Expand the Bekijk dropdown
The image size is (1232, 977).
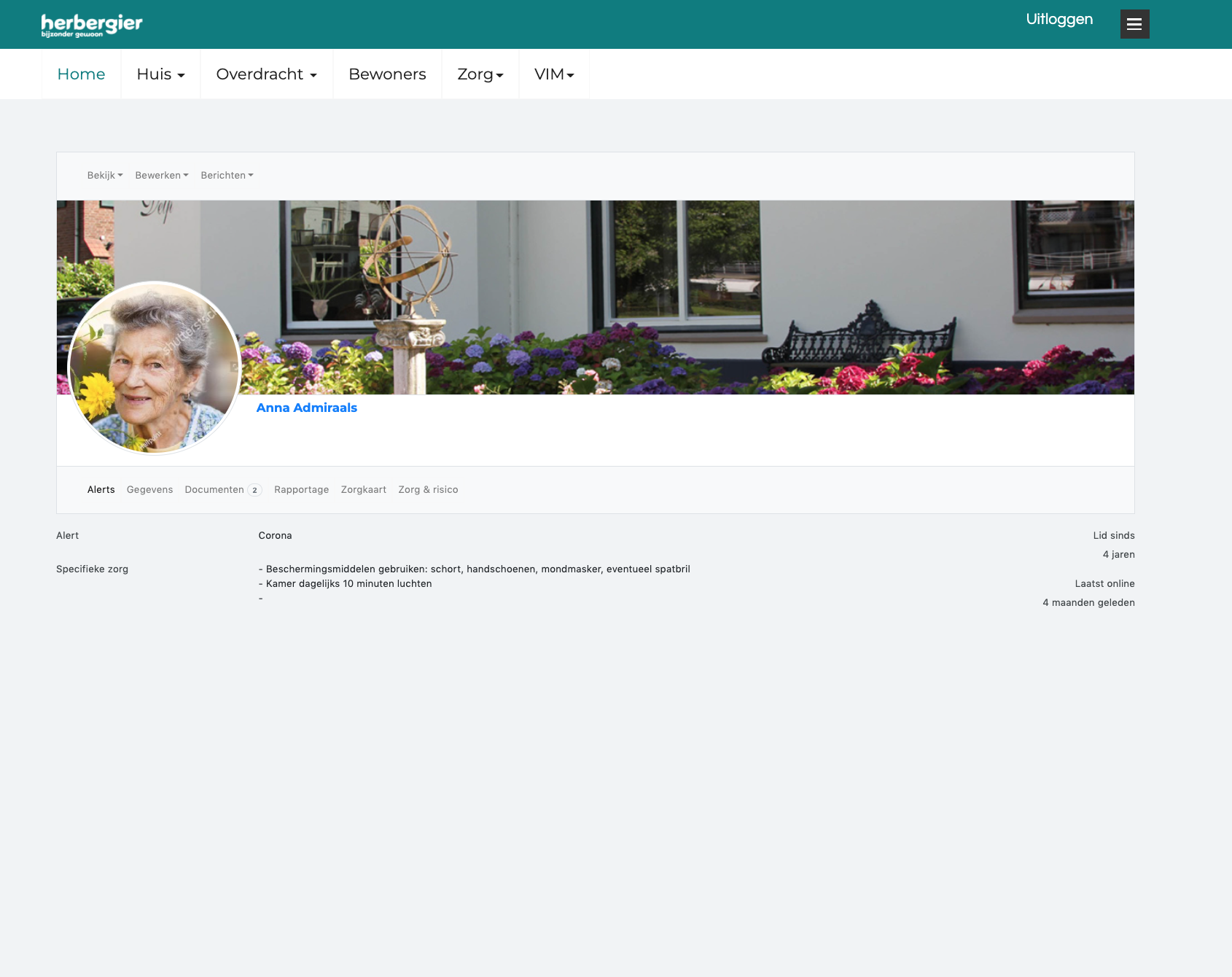click(105, 176)
